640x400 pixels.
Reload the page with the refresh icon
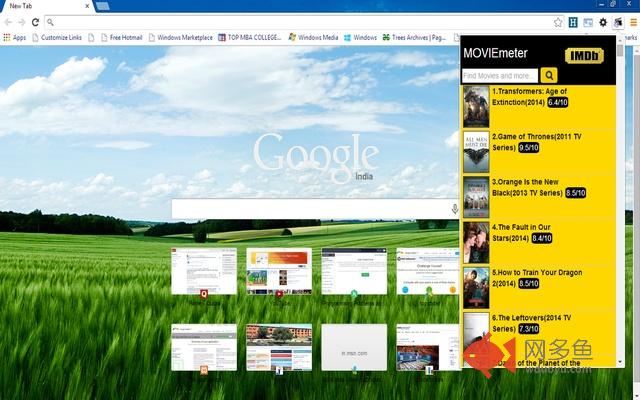35,22
